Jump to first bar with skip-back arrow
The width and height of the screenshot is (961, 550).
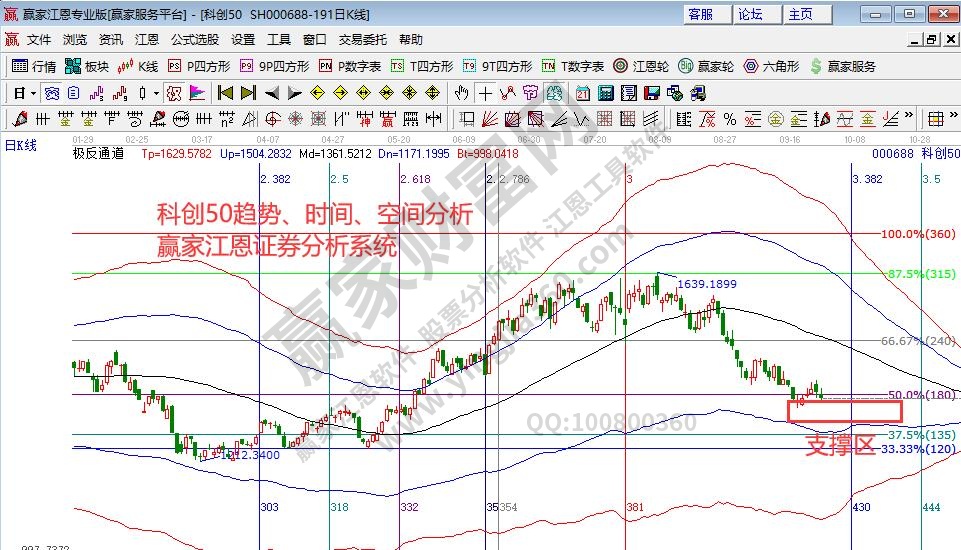(x=224, y=93)
